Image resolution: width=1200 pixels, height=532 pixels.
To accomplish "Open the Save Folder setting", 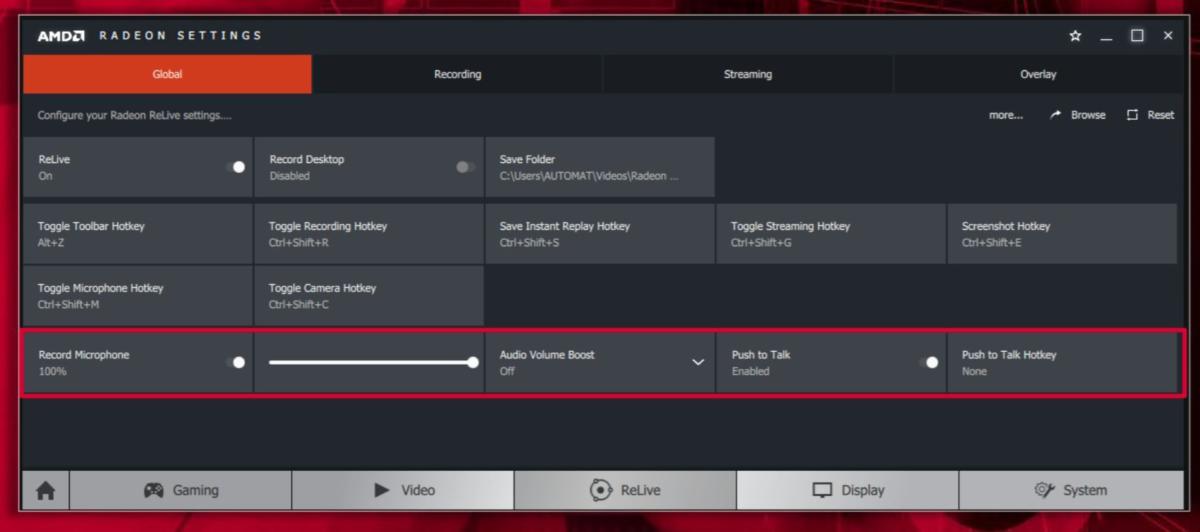I will tap(600, 167).
